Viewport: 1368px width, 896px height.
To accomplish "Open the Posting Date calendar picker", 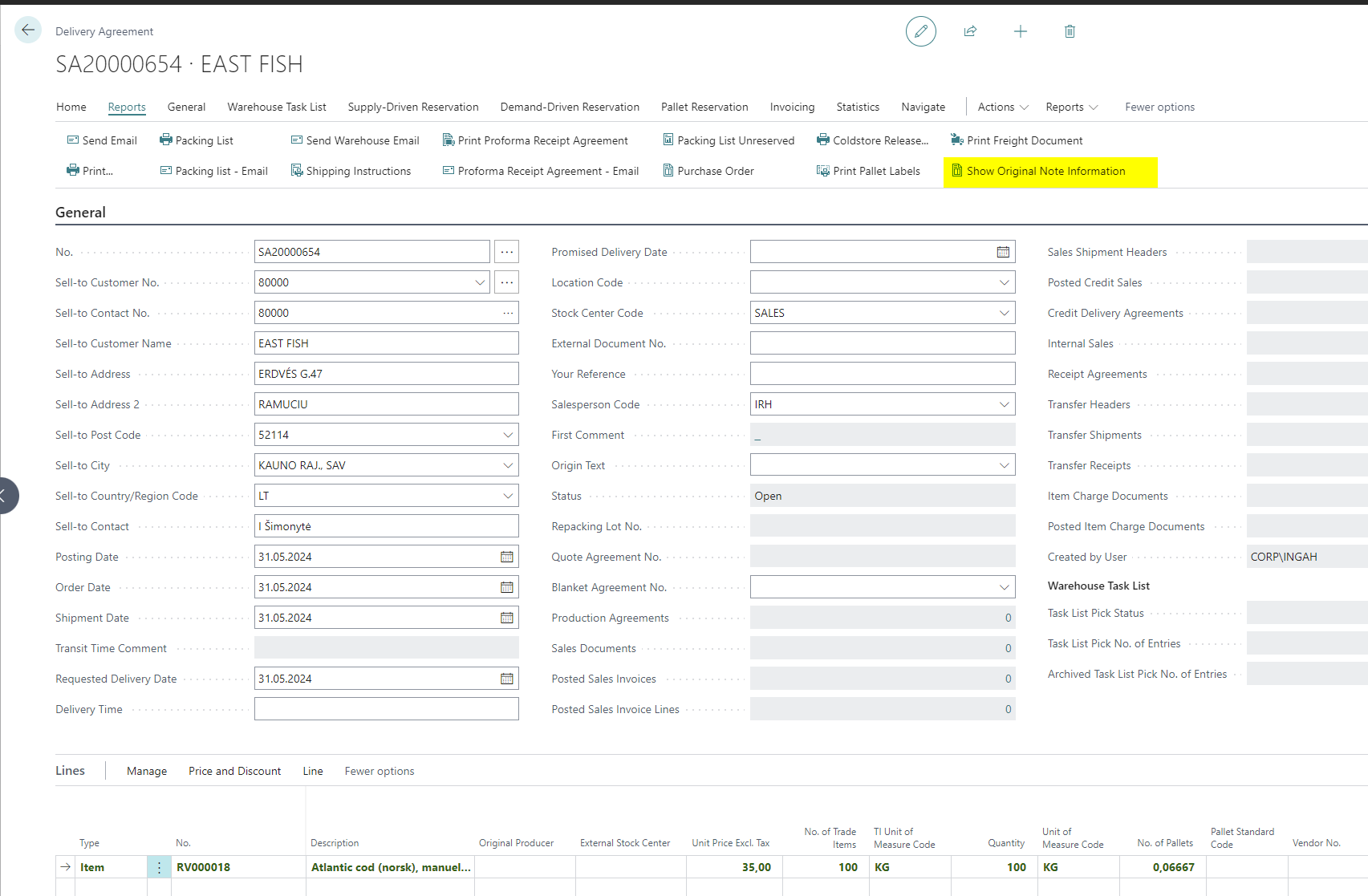I will tap(506, 557).
